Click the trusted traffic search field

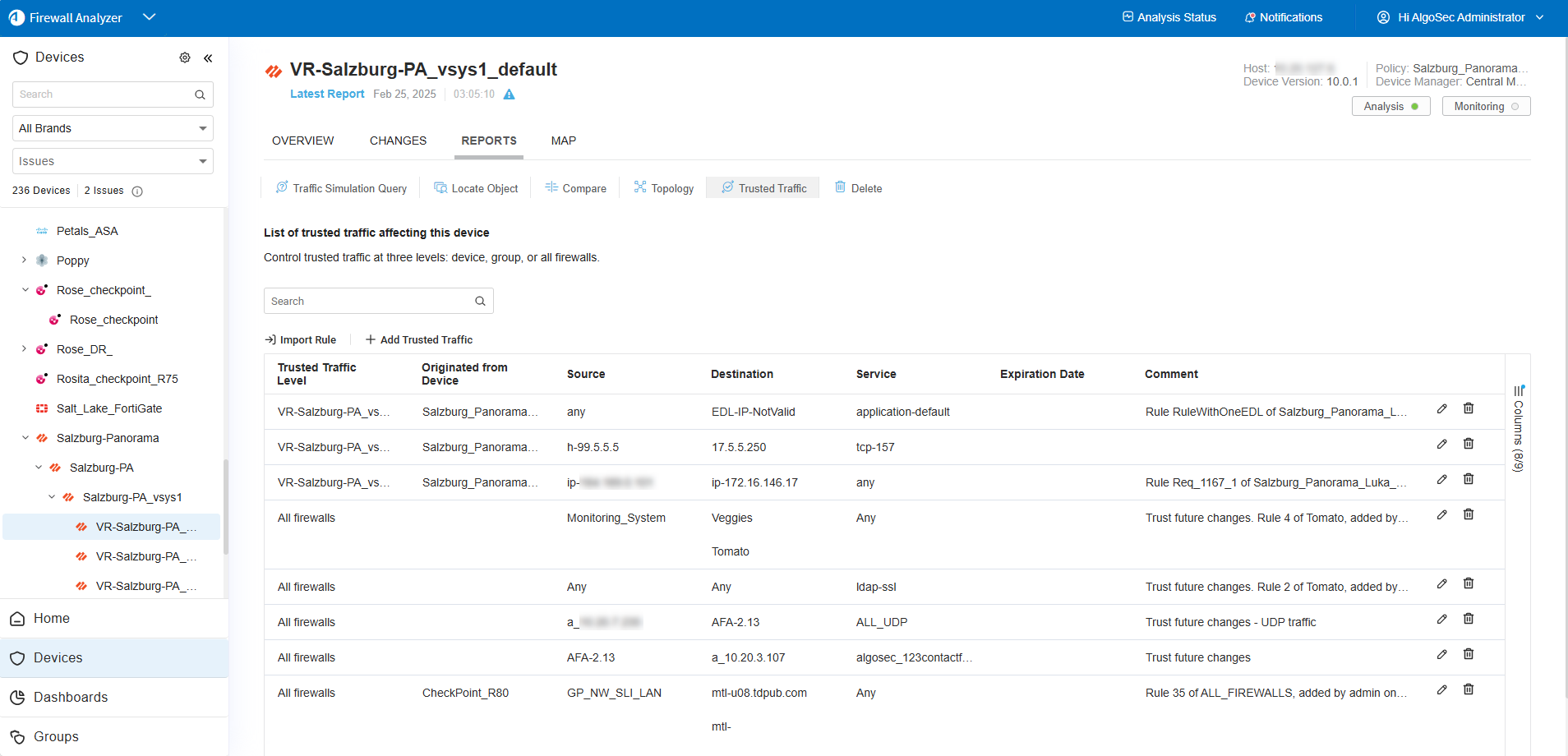[370, 302]
